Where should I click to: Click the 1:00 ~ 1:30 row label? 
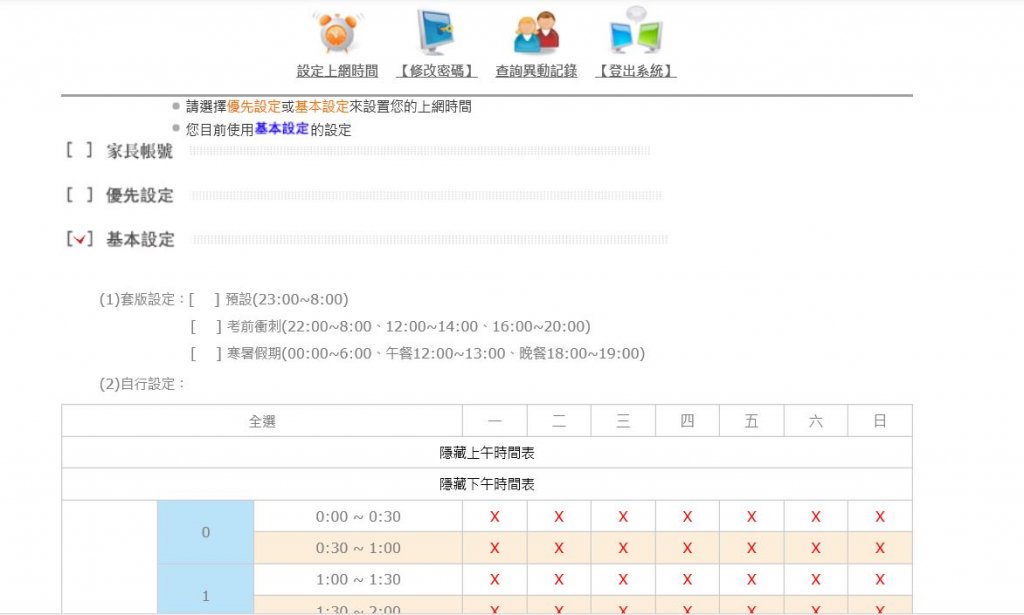point(358,579)
